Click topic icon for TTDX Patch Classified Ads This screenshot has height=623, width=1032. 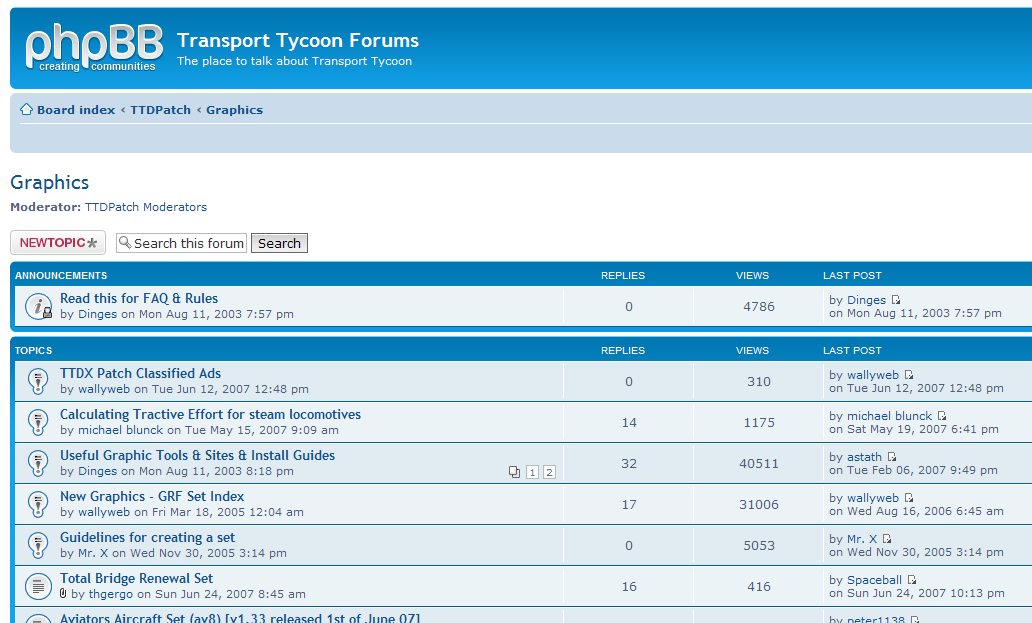(x=38, y=381)
